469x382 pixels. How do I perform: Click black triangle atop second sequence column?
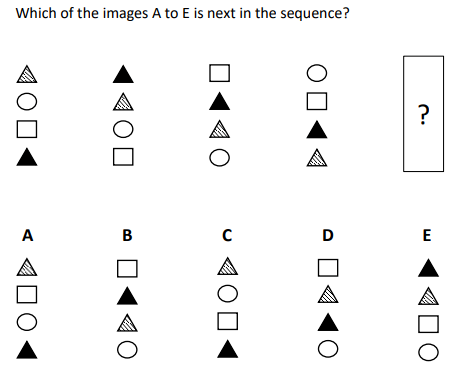pos(123,74)
